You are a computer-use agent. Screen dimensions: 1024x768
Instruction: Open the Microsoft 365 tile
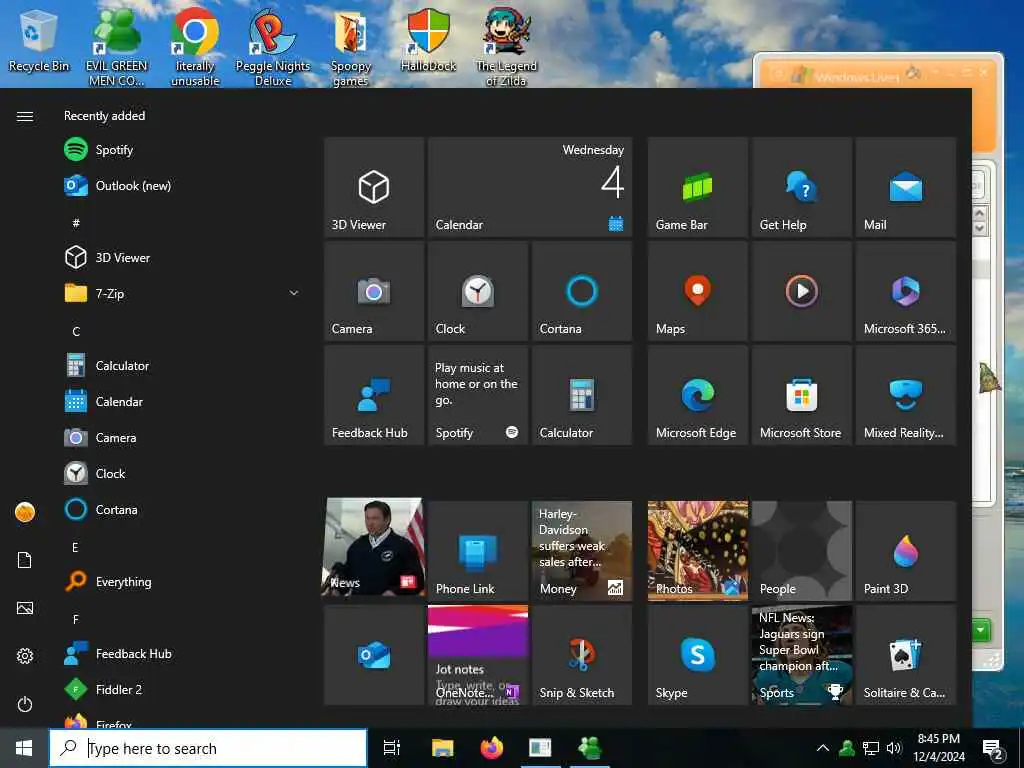click(905, 291)
